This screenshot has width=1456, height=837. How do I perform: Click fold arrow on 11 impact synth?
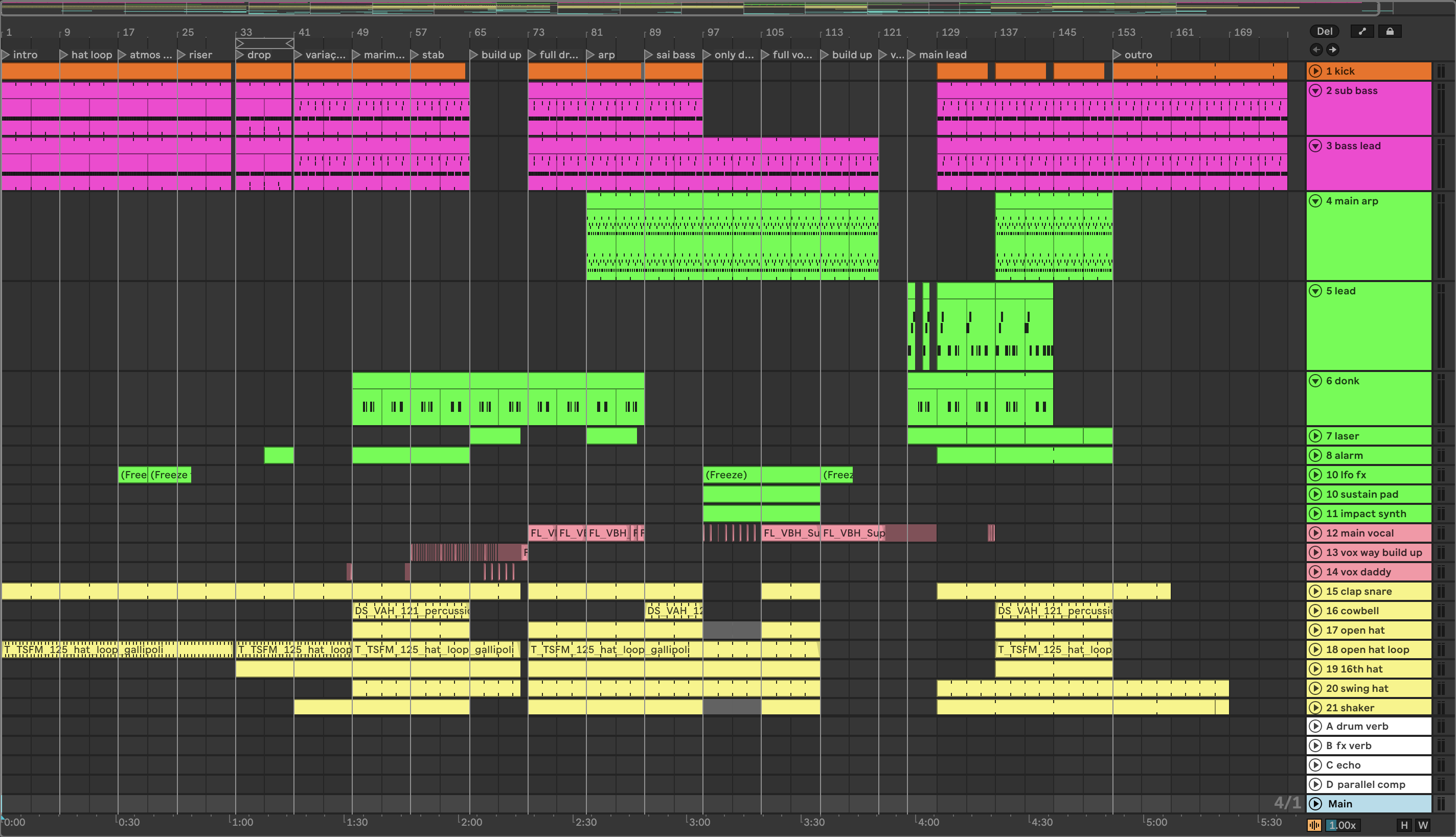[1315, 514]
